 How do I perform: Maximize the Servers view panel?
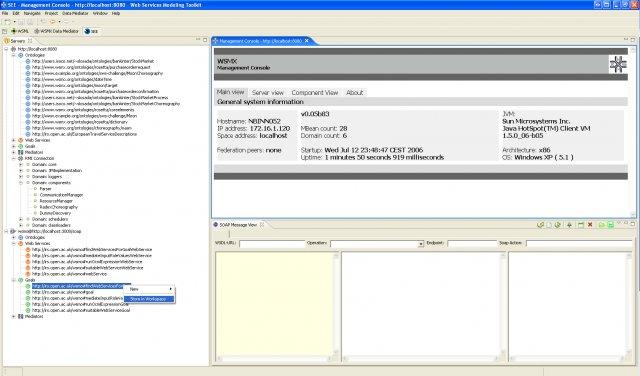click(x=205, y=40)
